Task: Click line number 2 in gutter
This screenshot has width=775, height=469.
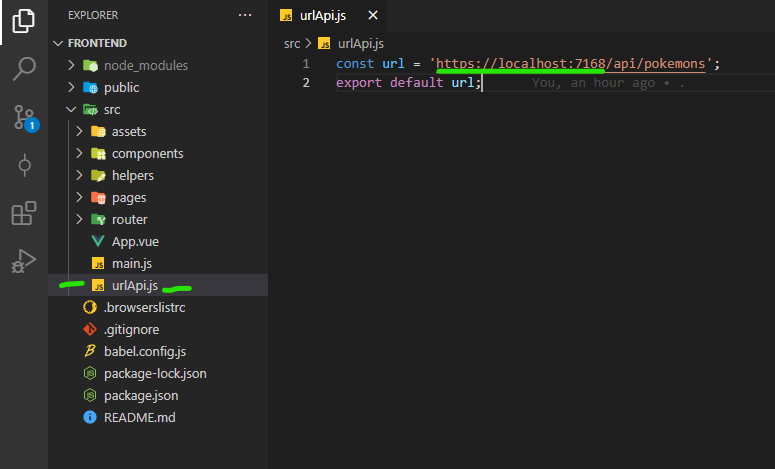Action: point(306,83)
